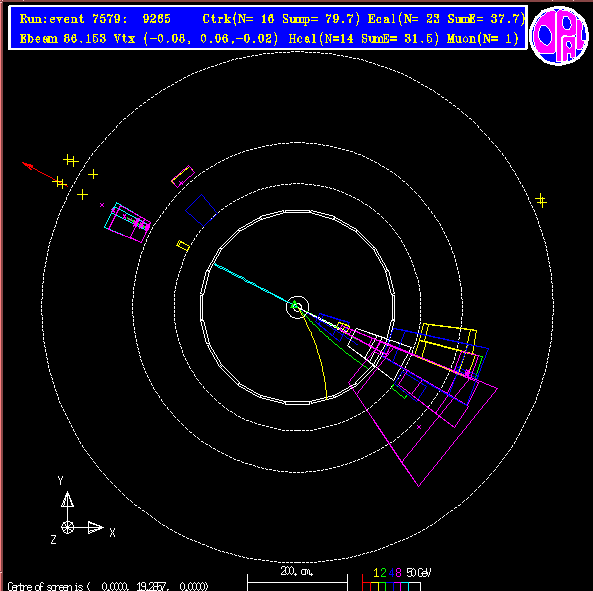Screen dimensions: 593x591
Task: Click the small yellow and magenta rectangle cluster
Action: click(183, 176)
